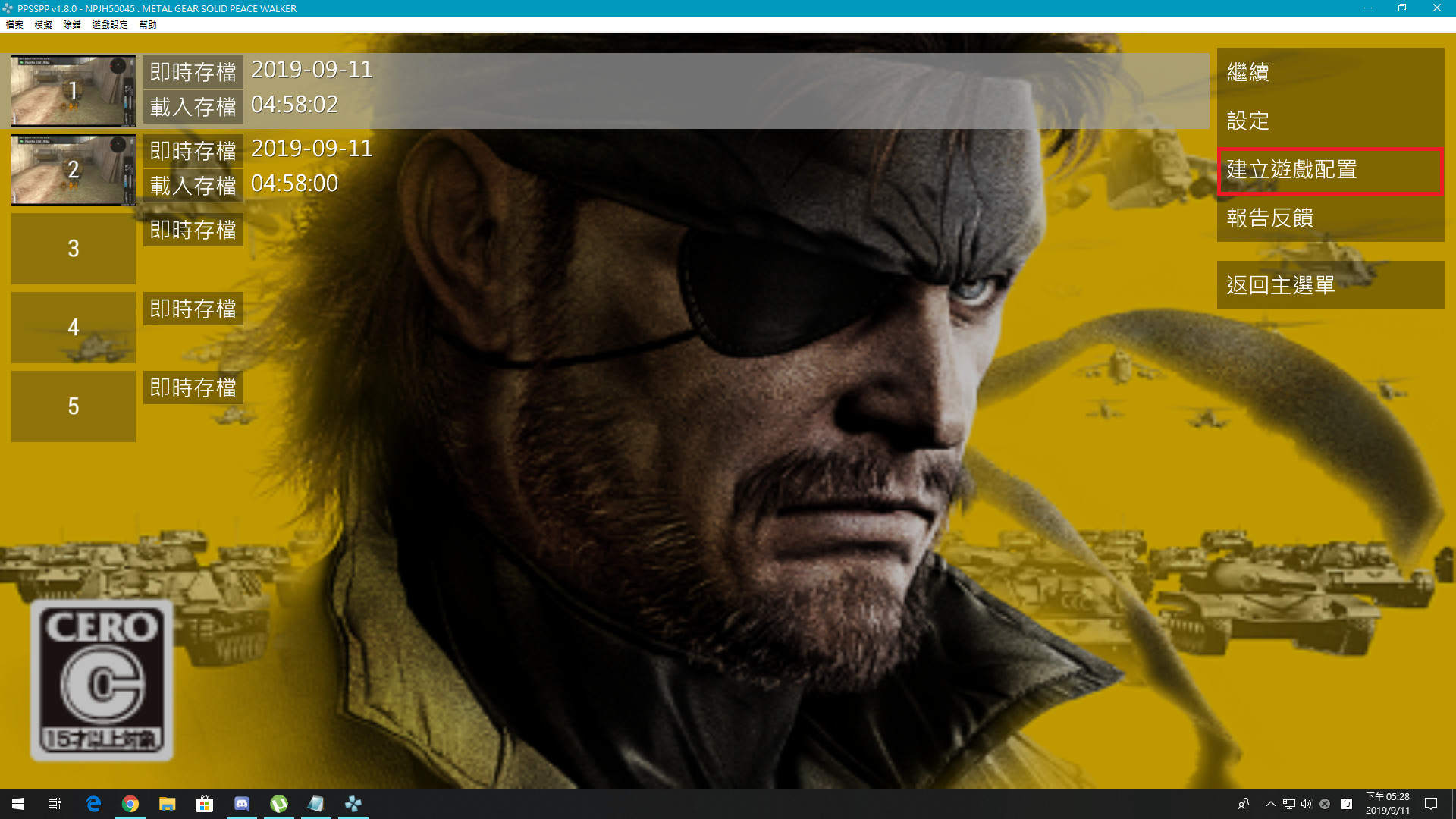Open the 幫助 menu
This screenshot has height=819, width=1456.
[x=148, y=25]
